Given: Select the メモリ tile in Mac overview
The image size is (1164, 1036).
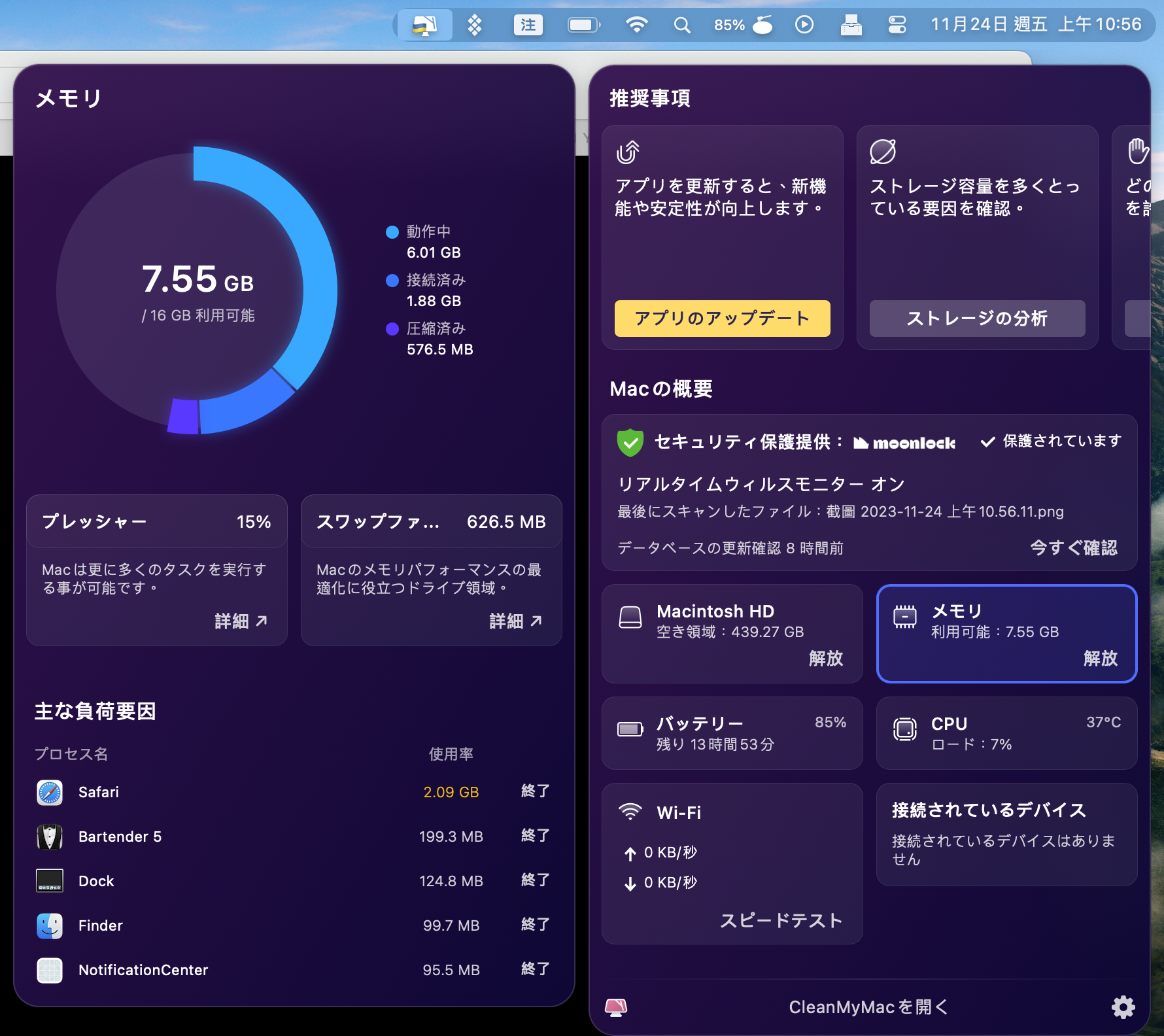Looking at the screenshot, I should coord(1006,633).
